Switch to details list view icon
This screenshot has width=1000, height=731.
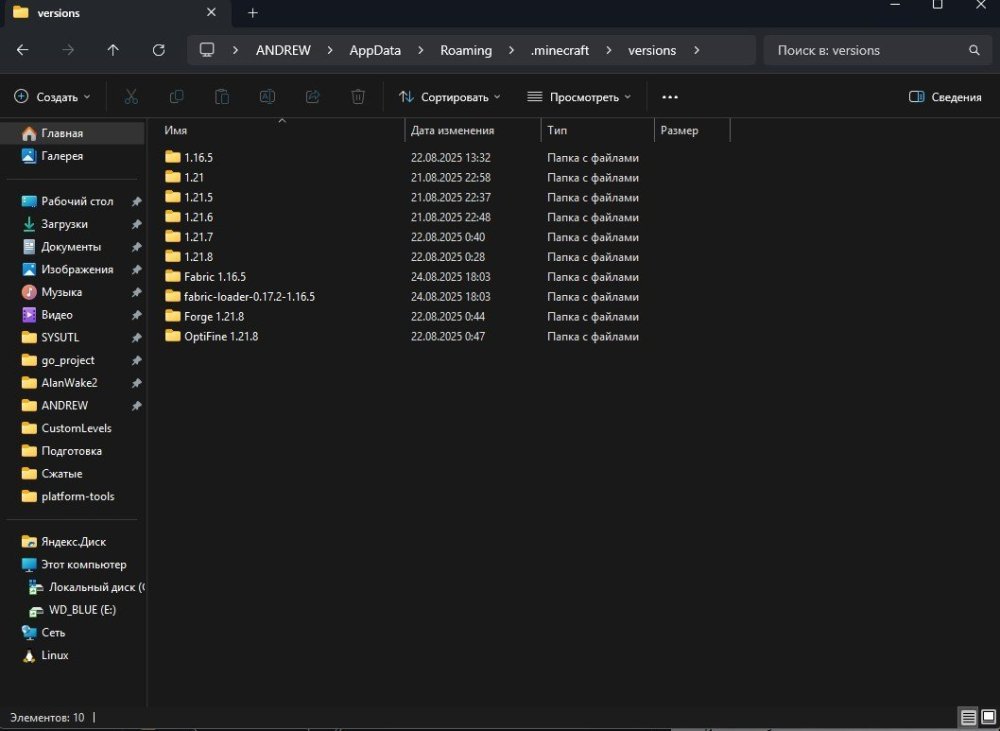pos(968,718)
